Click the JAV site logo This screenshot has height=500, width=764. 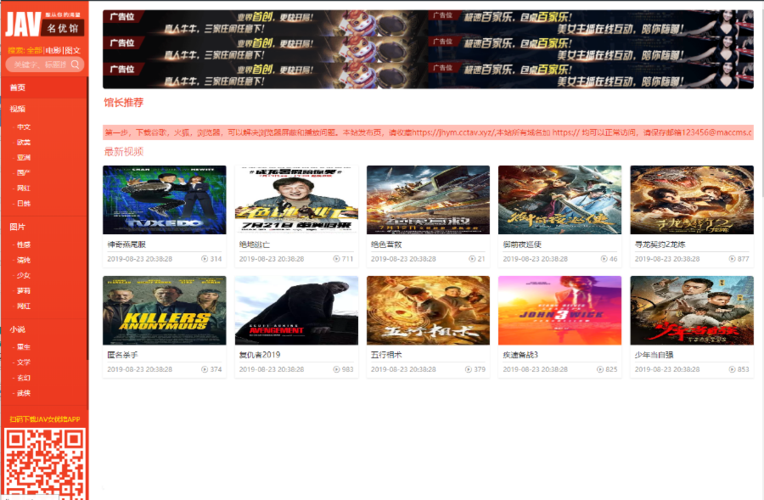pos(44,23)
